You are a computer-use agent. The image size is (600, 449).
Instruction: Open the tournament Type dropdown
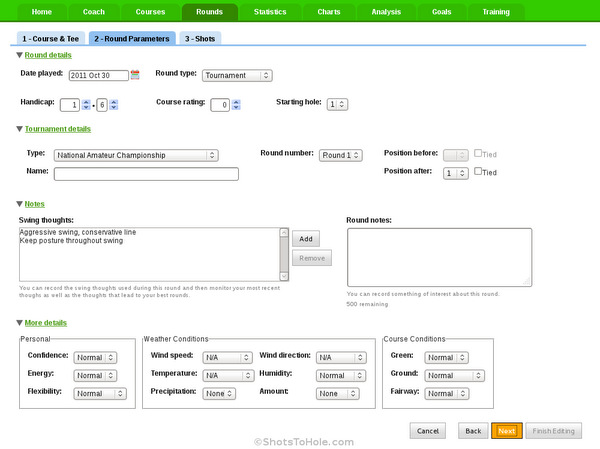click(x=136, y=155)
